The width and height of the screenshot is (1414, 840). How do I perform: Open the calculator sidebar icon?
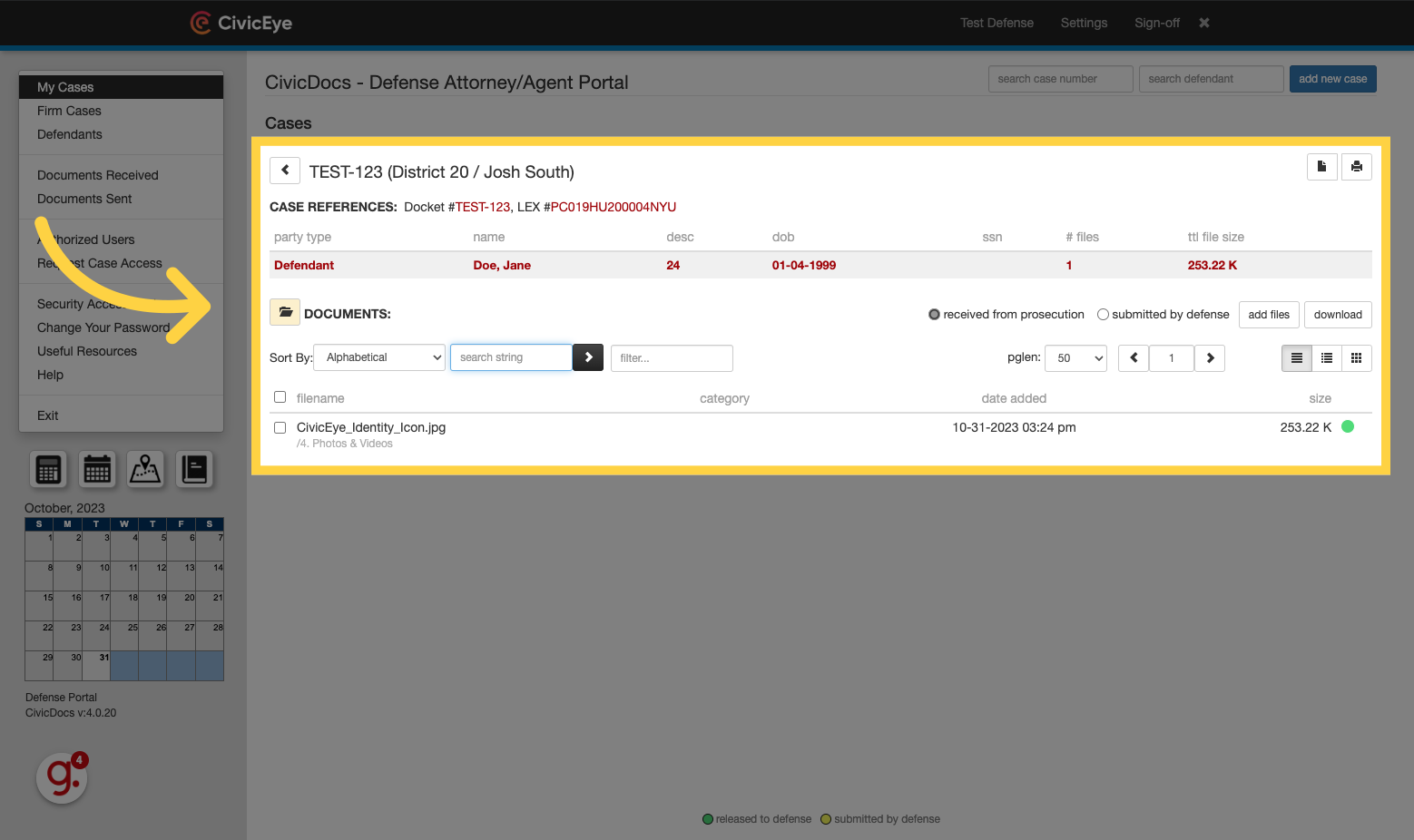coord(48,469)
